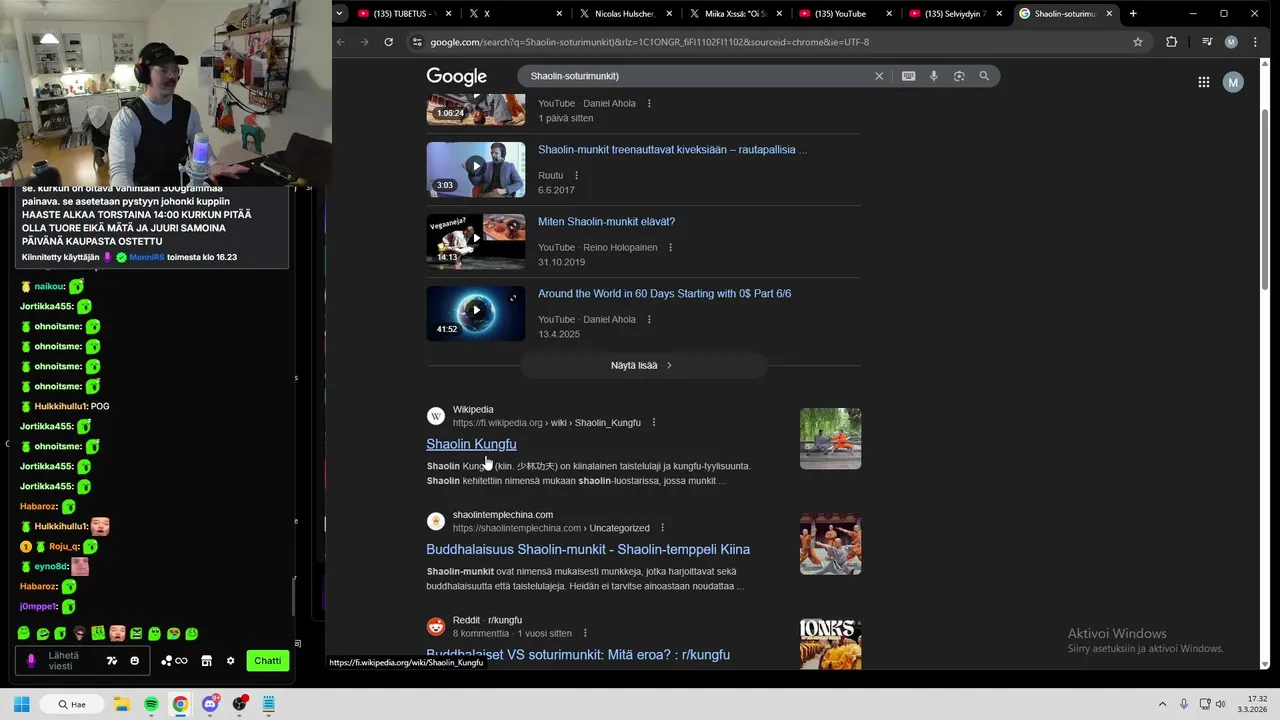Image resolution: width=1280 pixels, height=720 pixels.
Task: Open Chrome extensions puzzle icon
Action: [1172, 42]
